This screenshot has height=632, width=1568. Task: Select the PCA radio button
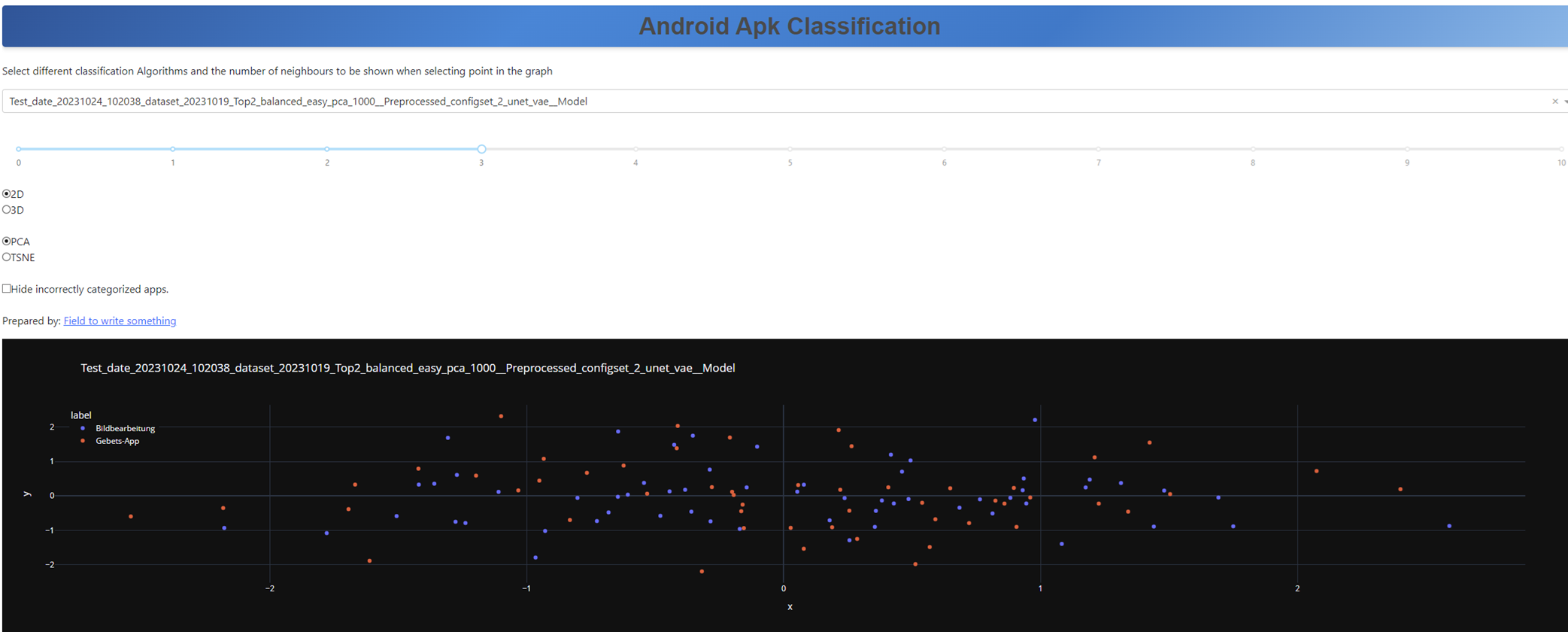click(7, 242)
